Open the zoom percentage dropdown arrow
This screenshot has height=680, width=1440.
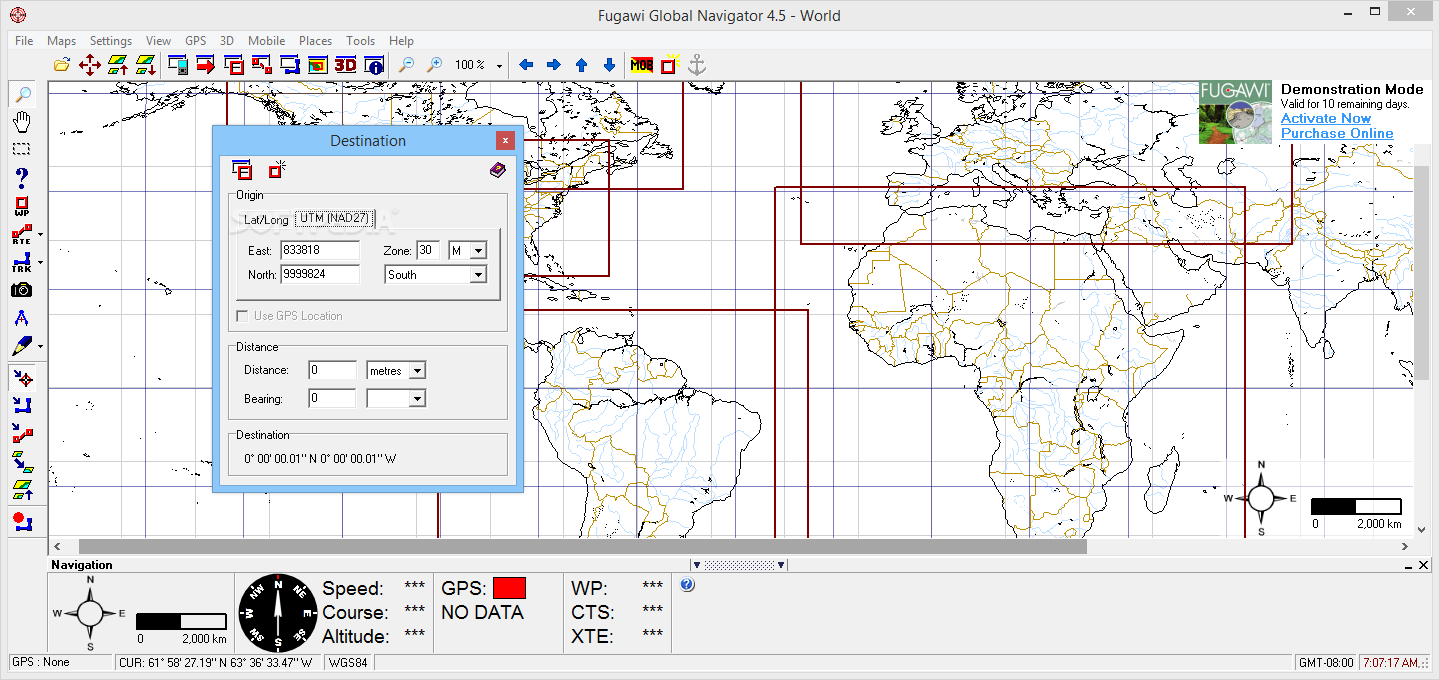(499, 66)
